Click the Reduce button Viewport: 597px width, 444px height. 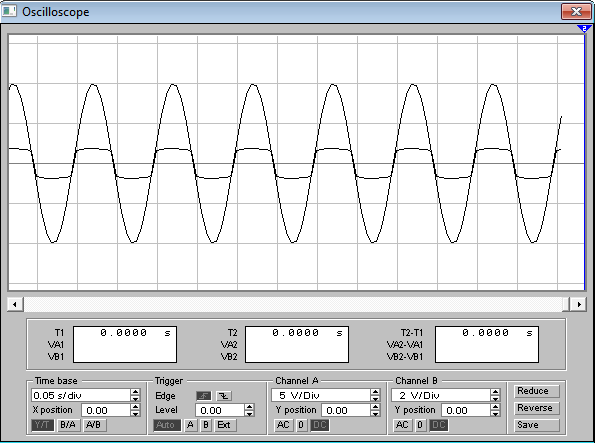click(x=536, y=391)
